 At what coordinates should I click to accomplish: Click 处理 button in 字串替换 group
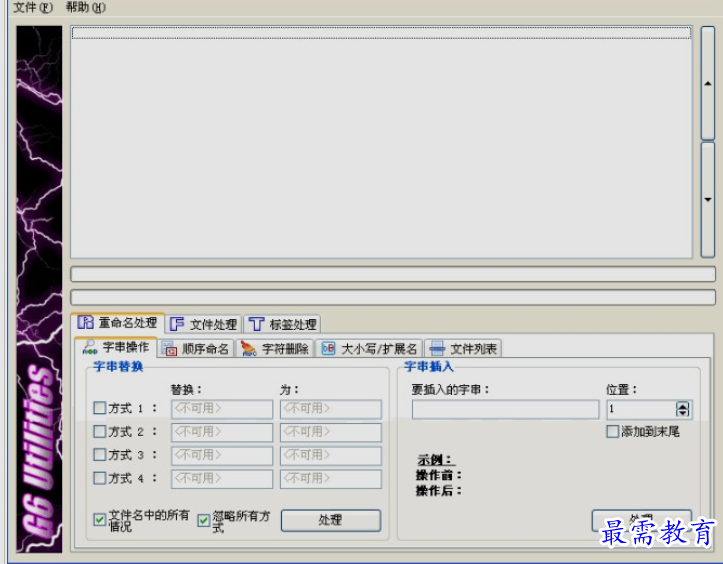[331, 520]
